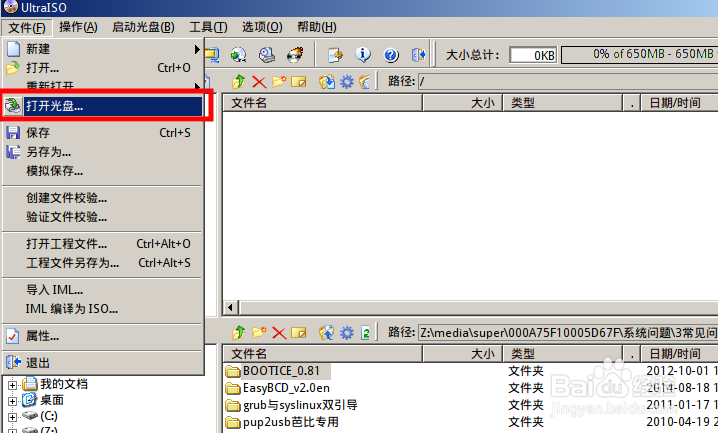Click the red X delete icon in upper pane
The image size is (718, 433).
tap(259, 82)
